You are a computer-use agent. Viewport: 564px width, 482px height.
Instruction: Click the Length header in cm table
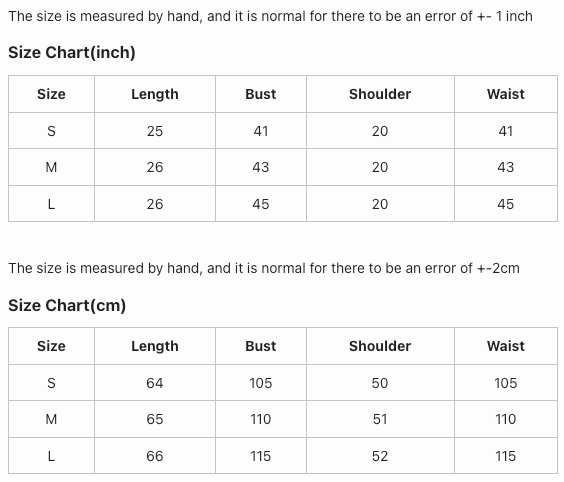tap(155, 346)
